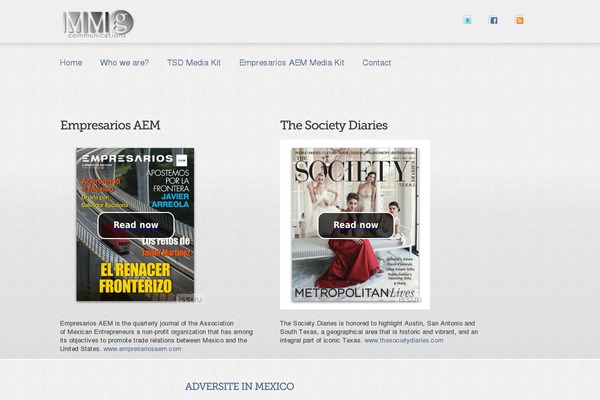The image size is (600, 400).
Task: Select The Society Diaries description paragraph
Action: pos(379,332)
